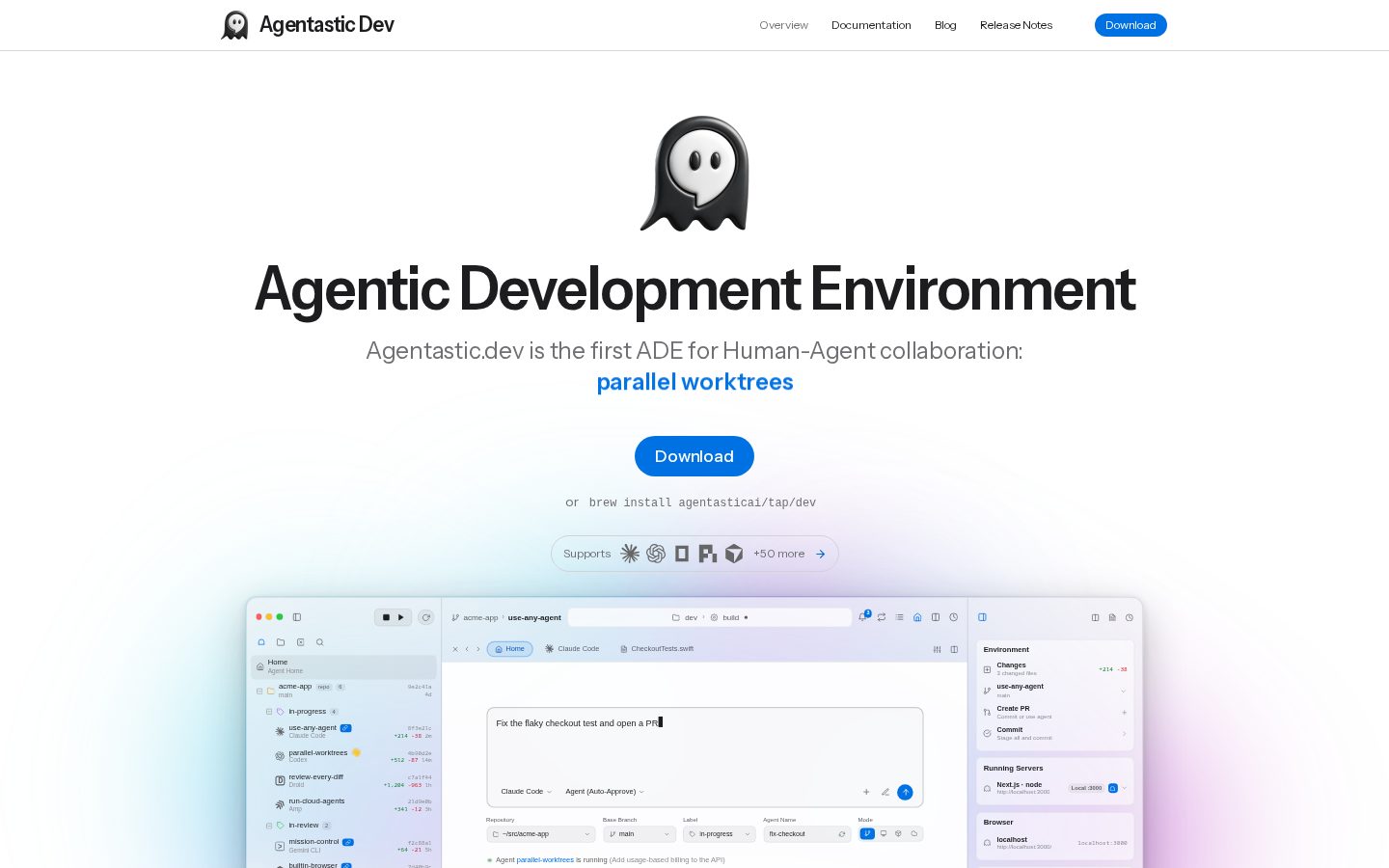Select the search magnifier icon in sidebar
This screenshot has height=868, width=1389.
tap(320, 642)
